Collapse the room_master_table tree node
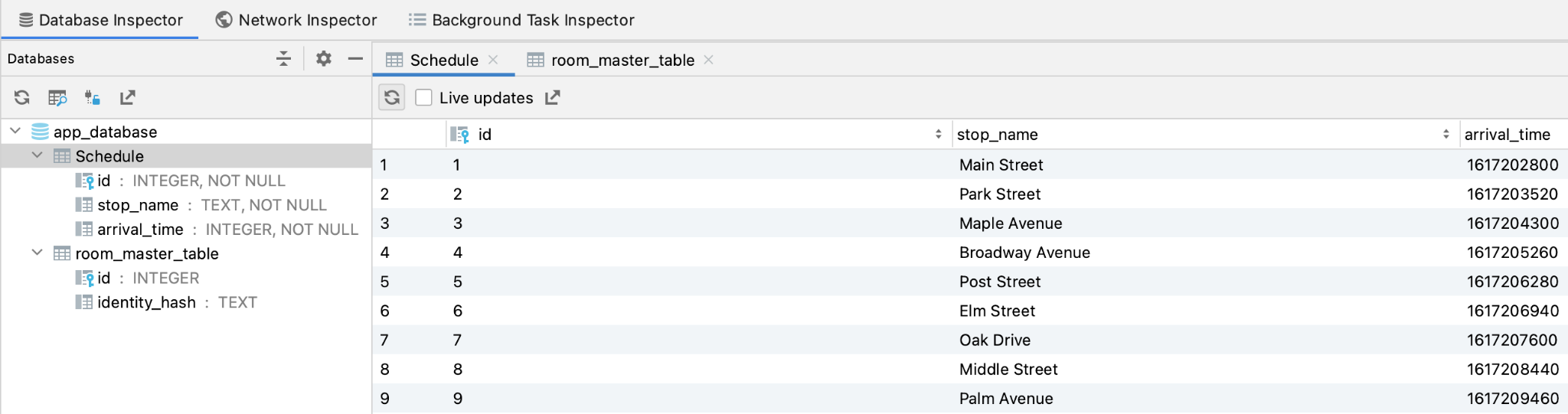Screen dimensions: 1568x414 [37, 253]
